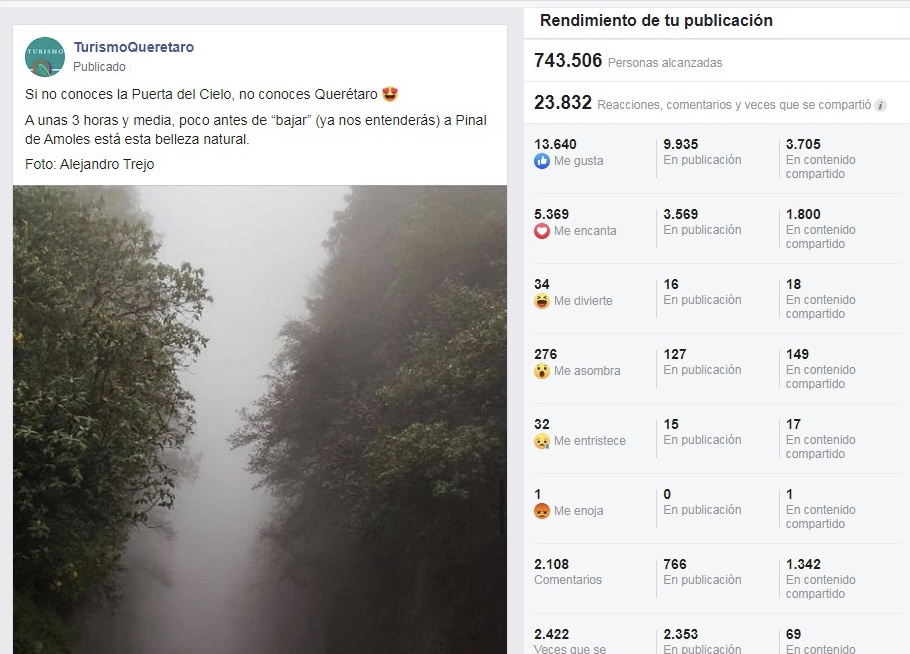910x654 pixels.
Task: Click the Me gusta thumbs-up icon
Action: 541,161
